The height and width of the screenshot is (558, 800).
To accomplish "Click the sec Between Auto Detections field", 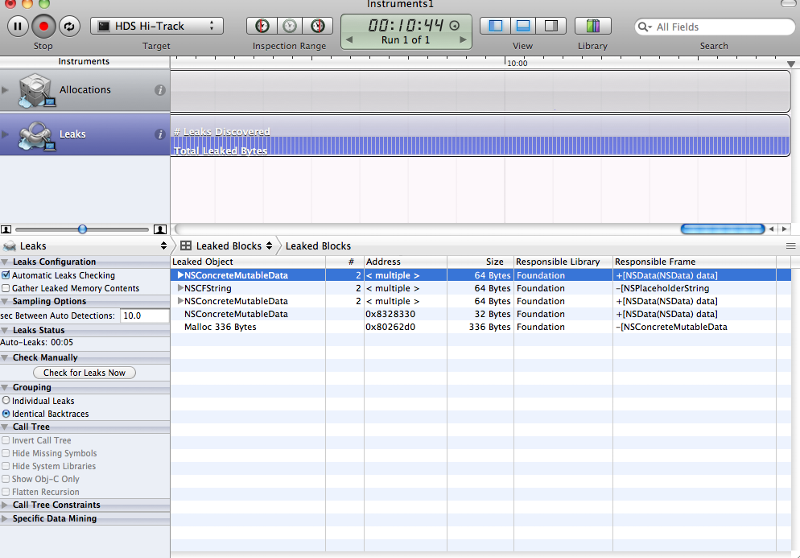I will click(x=145, y=316).
